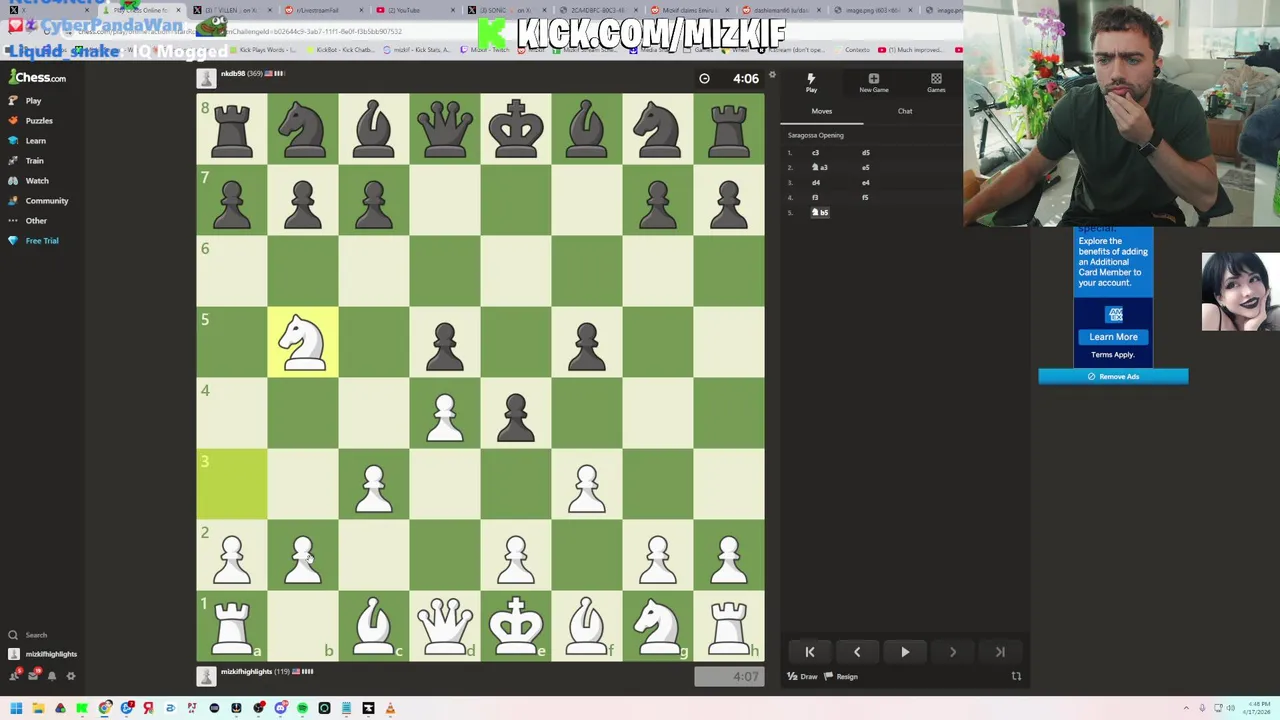The height and width of the screenshot is (720, 1280).
Task: Offer a Draw
Action: click(802, 677)
